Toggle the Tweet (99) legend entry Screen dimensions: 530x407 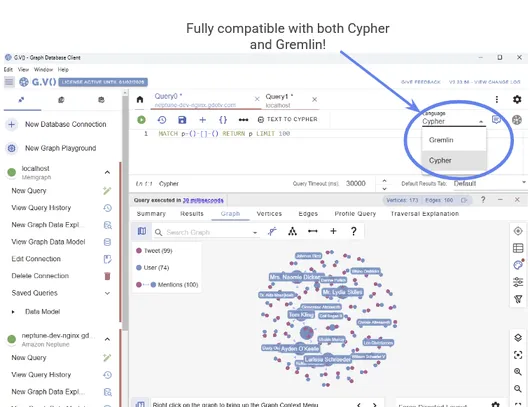pos(154,251)
